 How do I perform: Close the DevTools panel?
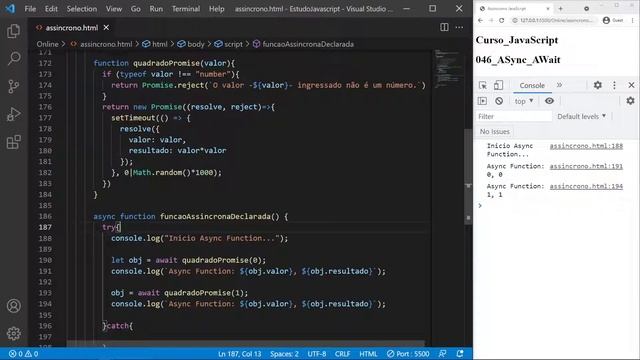631,85
